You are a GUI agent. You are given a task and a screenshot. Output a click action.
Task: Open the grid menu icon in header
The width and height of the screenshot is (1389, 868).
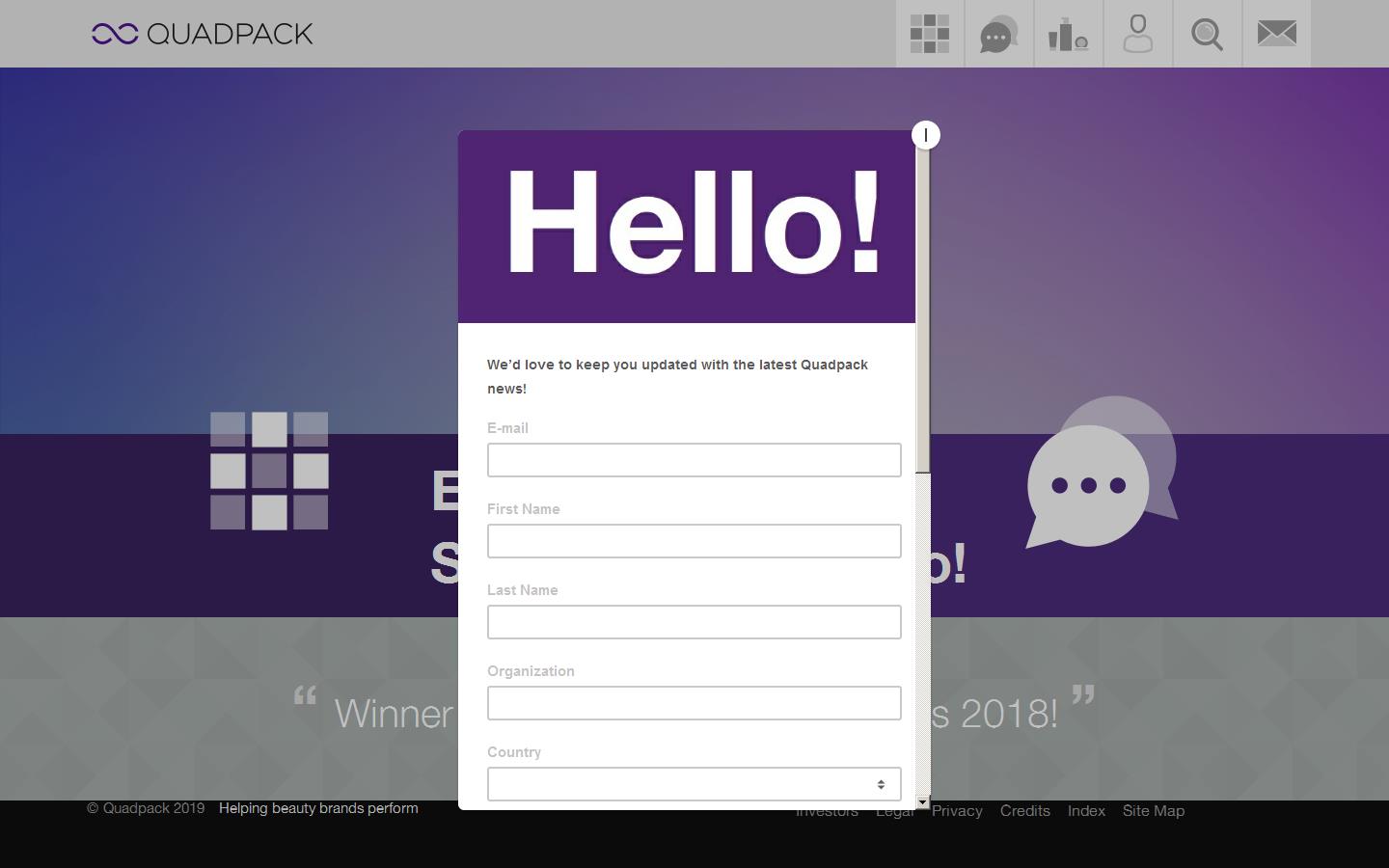(930, 34)
